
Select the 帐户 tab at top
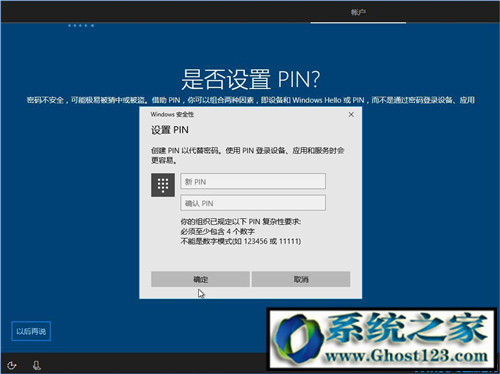point(358,12)
